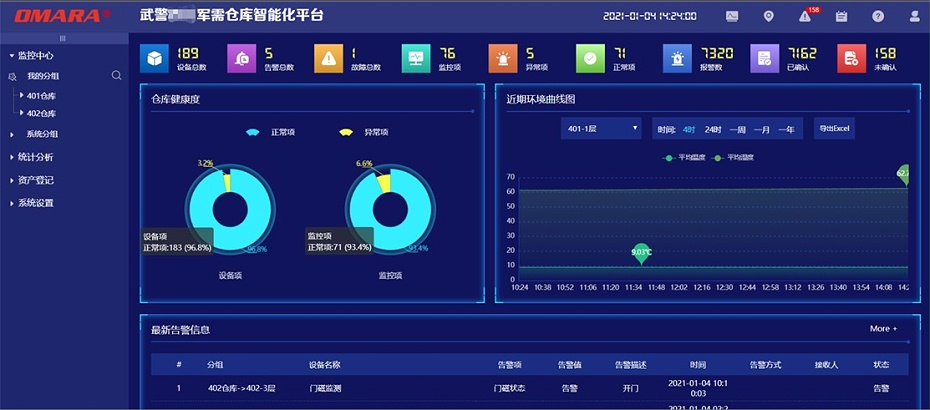The height and width of the screenshot is (410, 930).
Task: Select the 24时 time range tab
Action: (713, 129)
